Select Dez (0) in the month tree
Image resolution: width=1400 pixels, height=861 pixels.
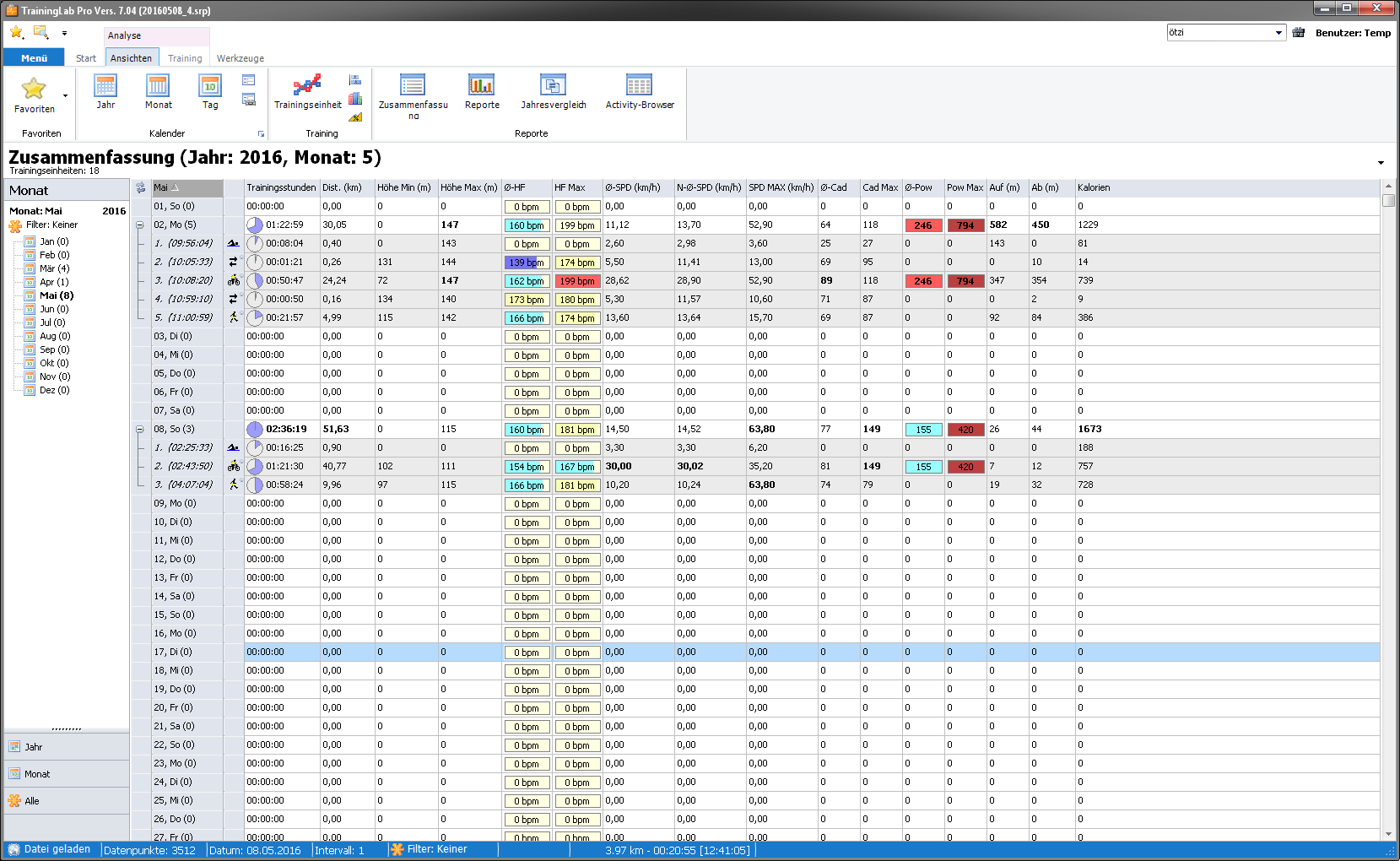coord(55,390)
